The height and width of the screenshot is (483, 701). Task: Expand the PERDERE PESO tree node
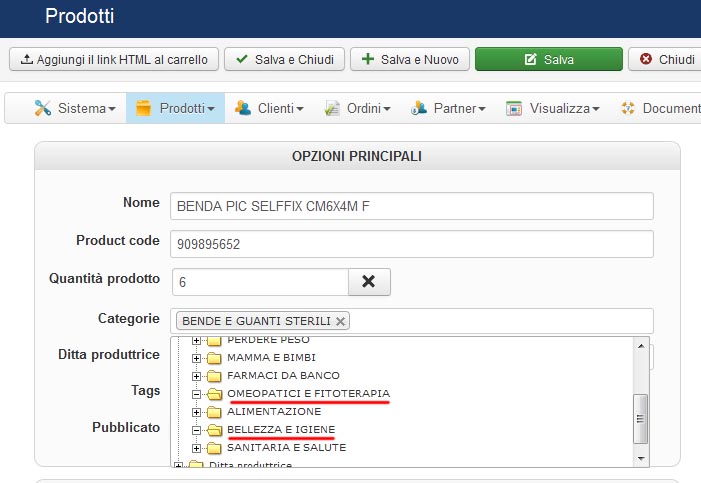196,340
